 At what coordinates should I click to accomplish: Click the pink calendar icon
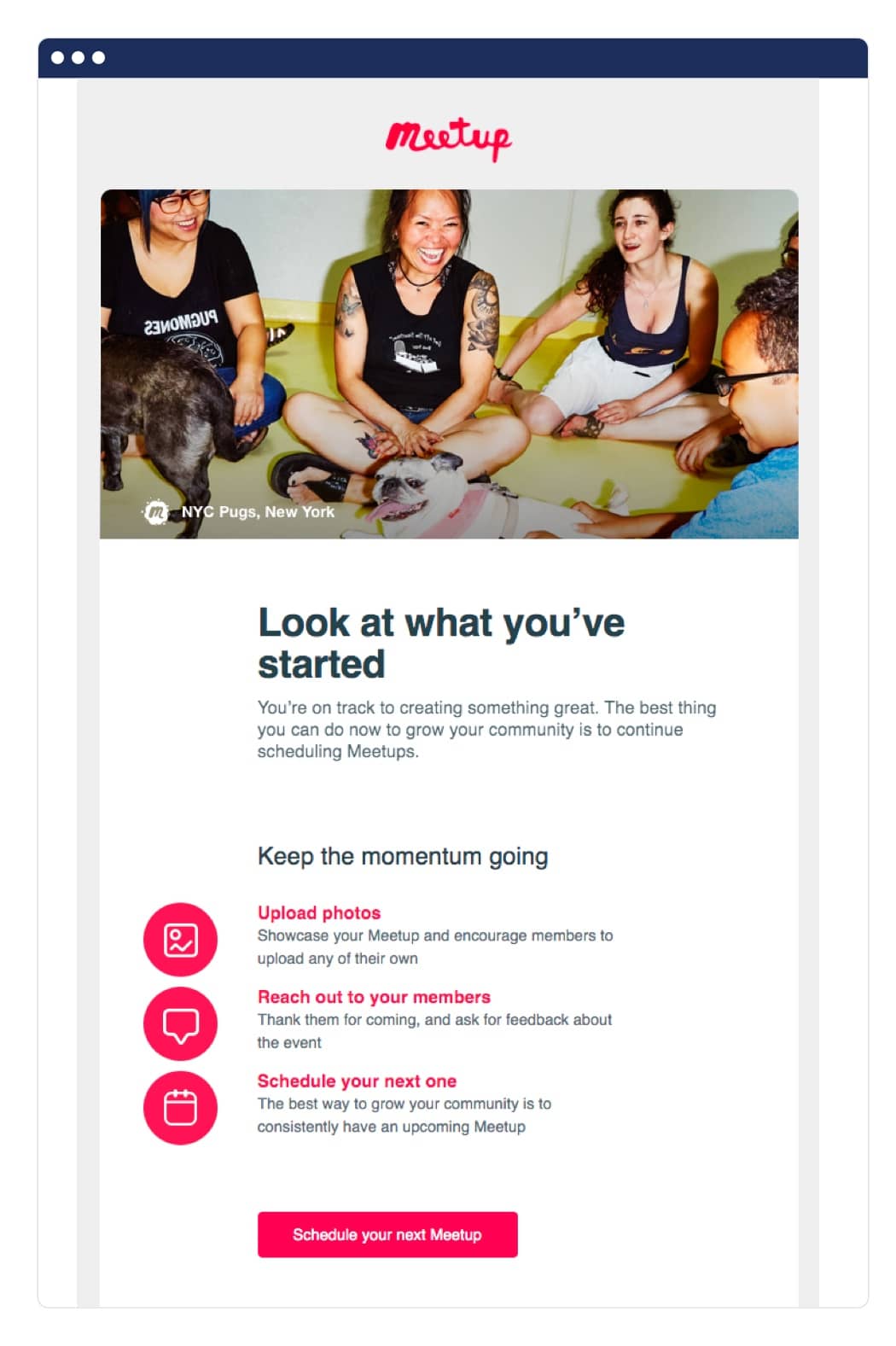pyautogui.click(x=180, y=1108)
